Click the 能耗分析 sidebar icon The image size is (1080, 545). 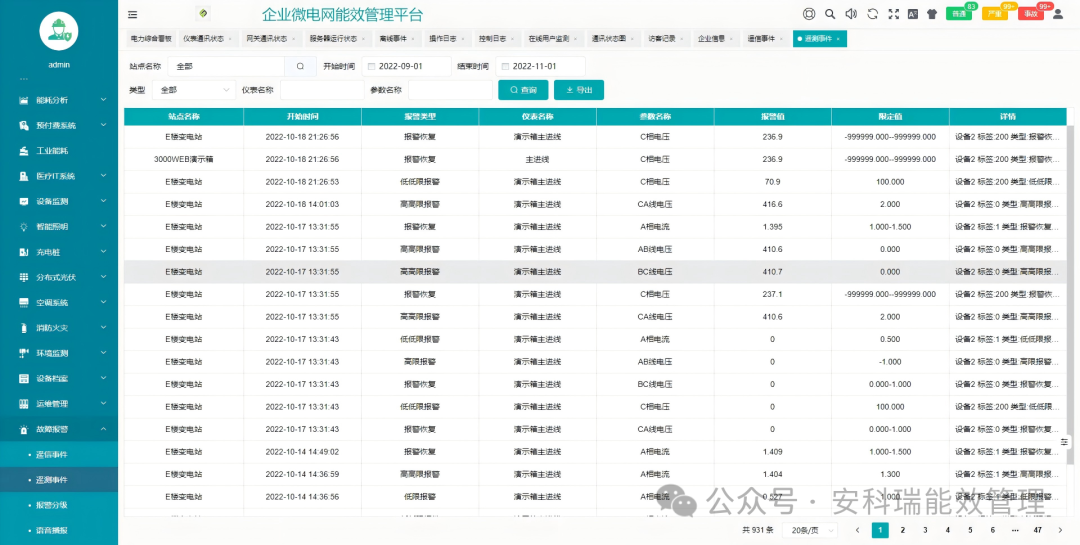[x=23, y=100]
